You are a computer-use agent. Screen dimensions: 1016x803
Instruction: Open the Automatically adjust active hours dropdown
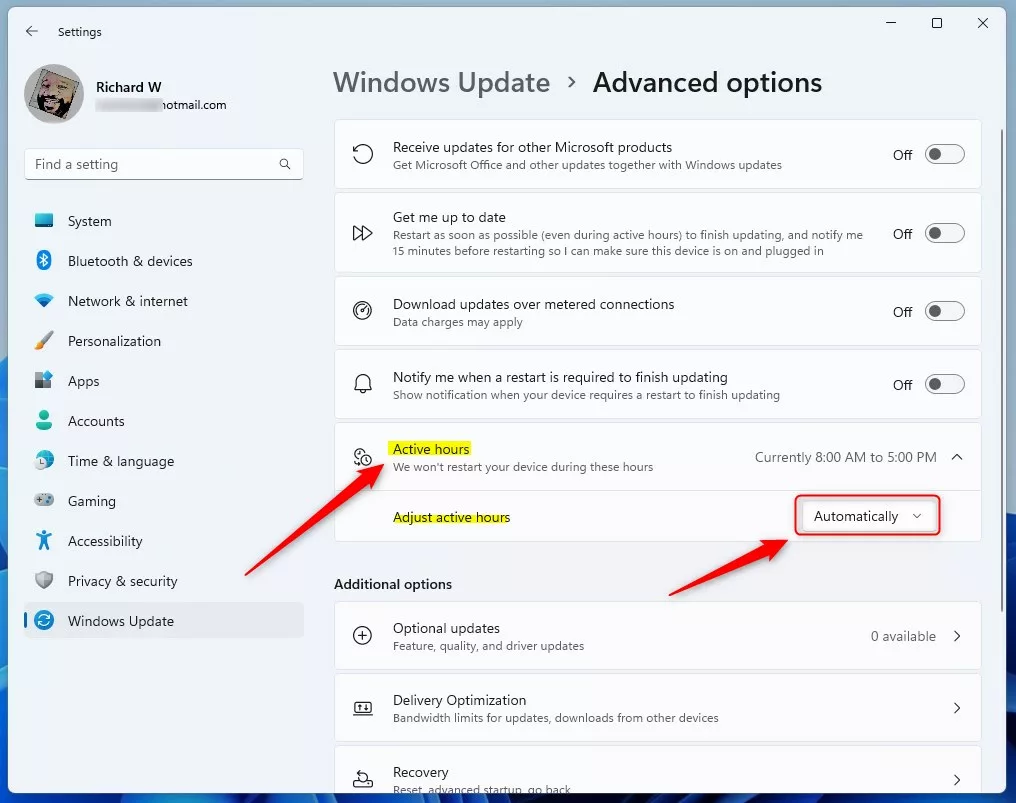(866, 516)
